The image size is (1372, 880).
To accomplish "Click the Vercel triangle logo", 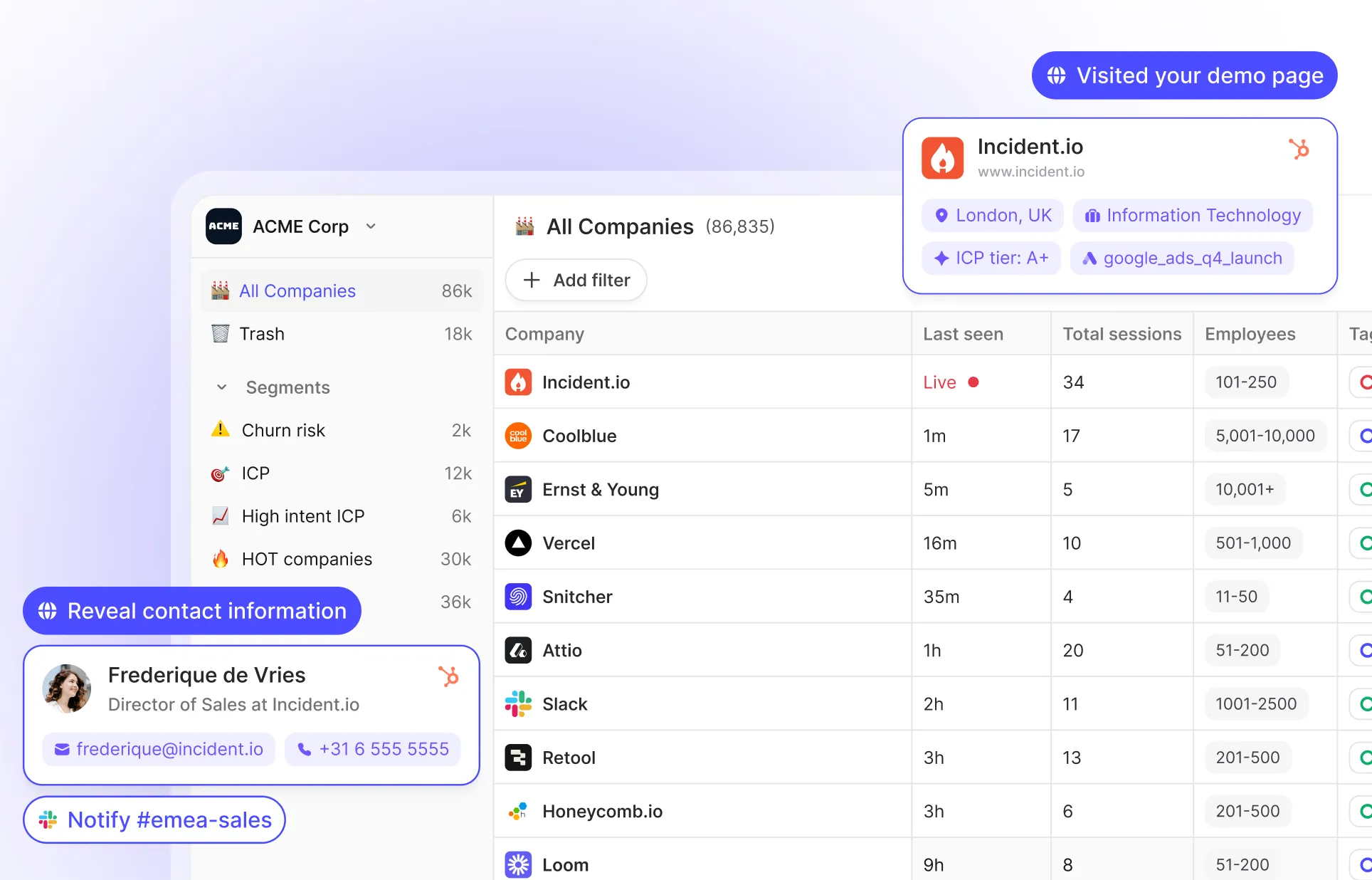I will pyautogui.click(x=518, y=543).
